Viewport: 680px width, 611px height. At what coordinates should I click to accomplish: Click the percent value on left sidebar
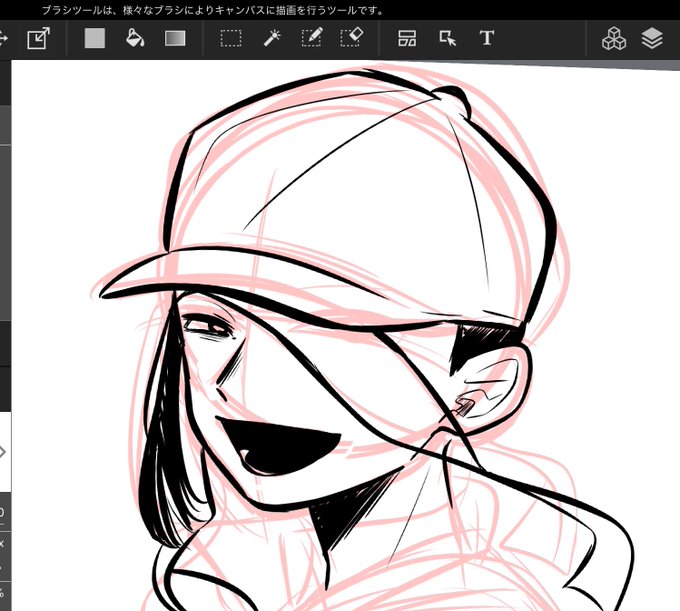(x=2, y=592)
